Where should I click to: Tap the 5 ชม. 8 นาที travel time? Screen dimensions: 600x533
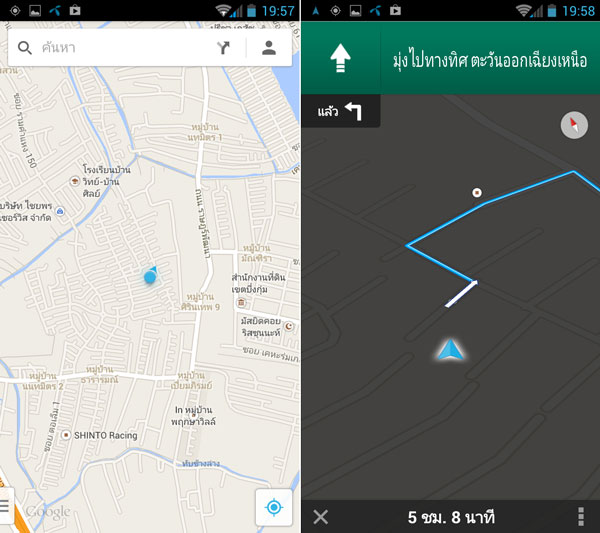click(451, 517)
